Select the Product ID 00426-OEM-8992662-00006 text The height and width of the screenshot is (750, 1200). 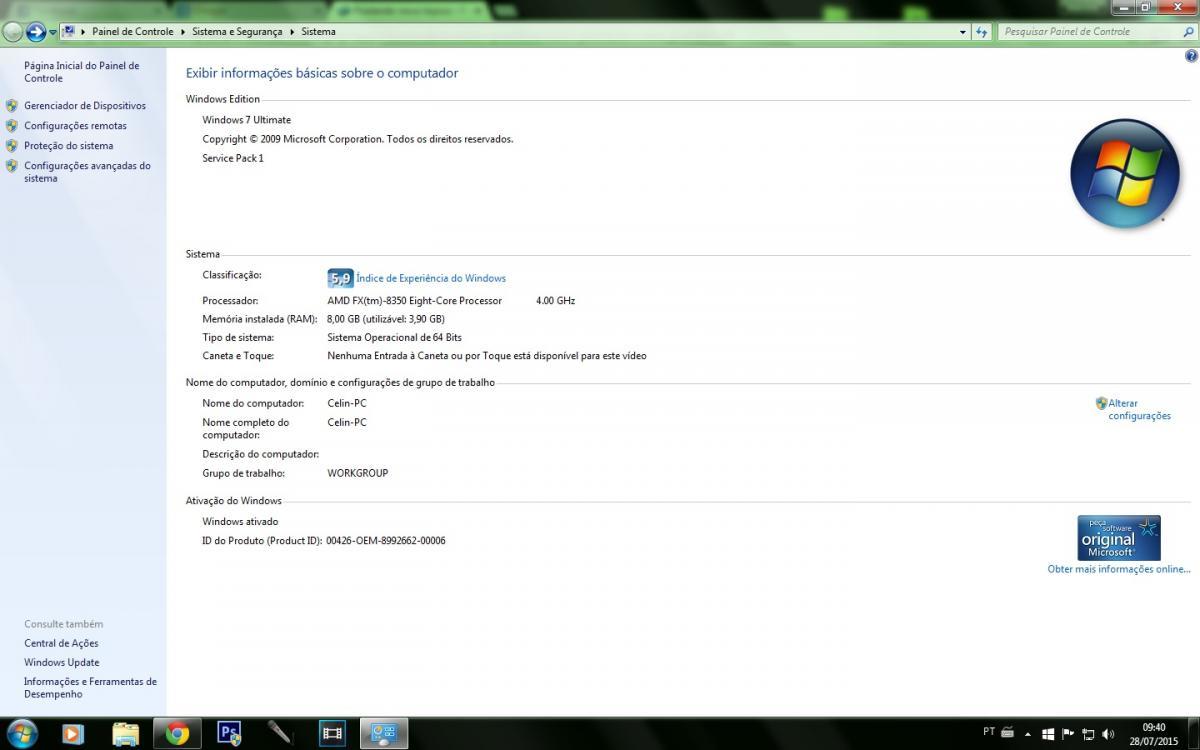(x=386, y=541)
